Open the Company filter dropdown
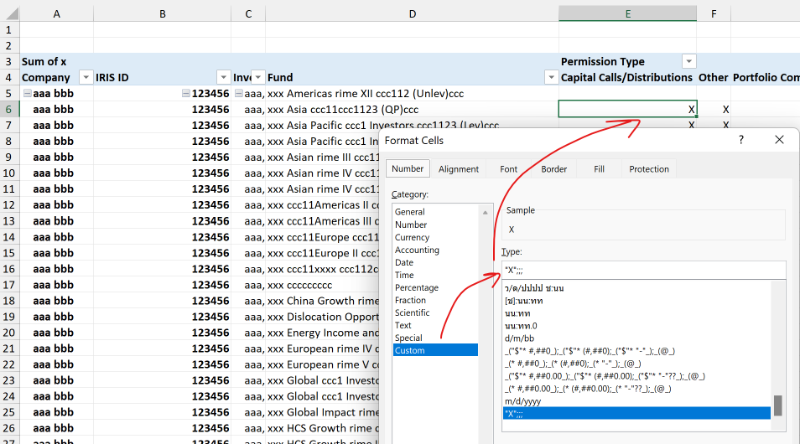The height and width of the screenshot is (444, 800). (x=84, y=78)
